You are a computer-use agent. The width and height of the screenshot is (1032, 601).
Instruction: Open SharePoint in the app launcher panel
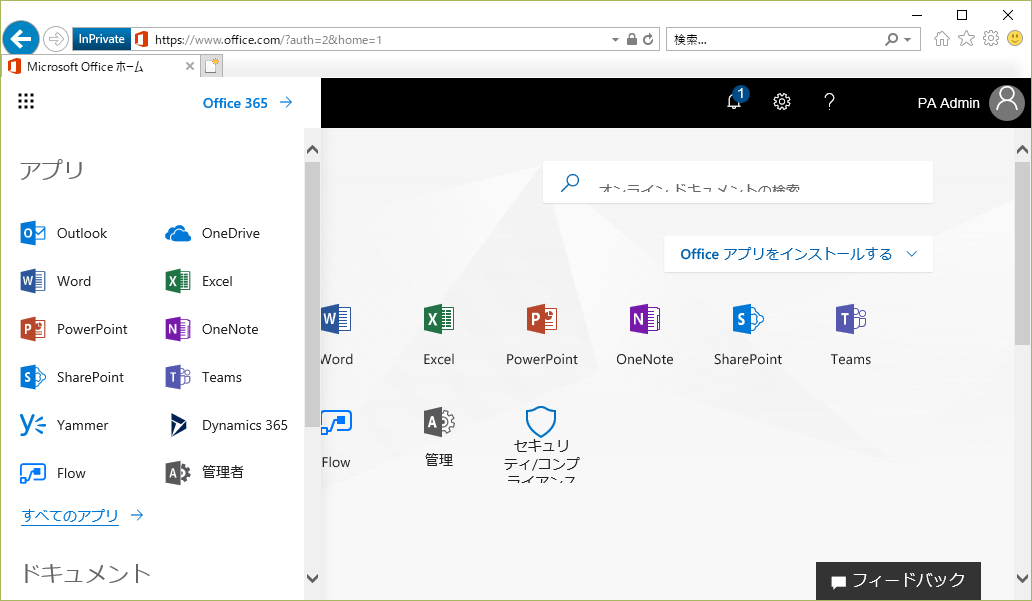pyautogui.click(x=72, y=377)
